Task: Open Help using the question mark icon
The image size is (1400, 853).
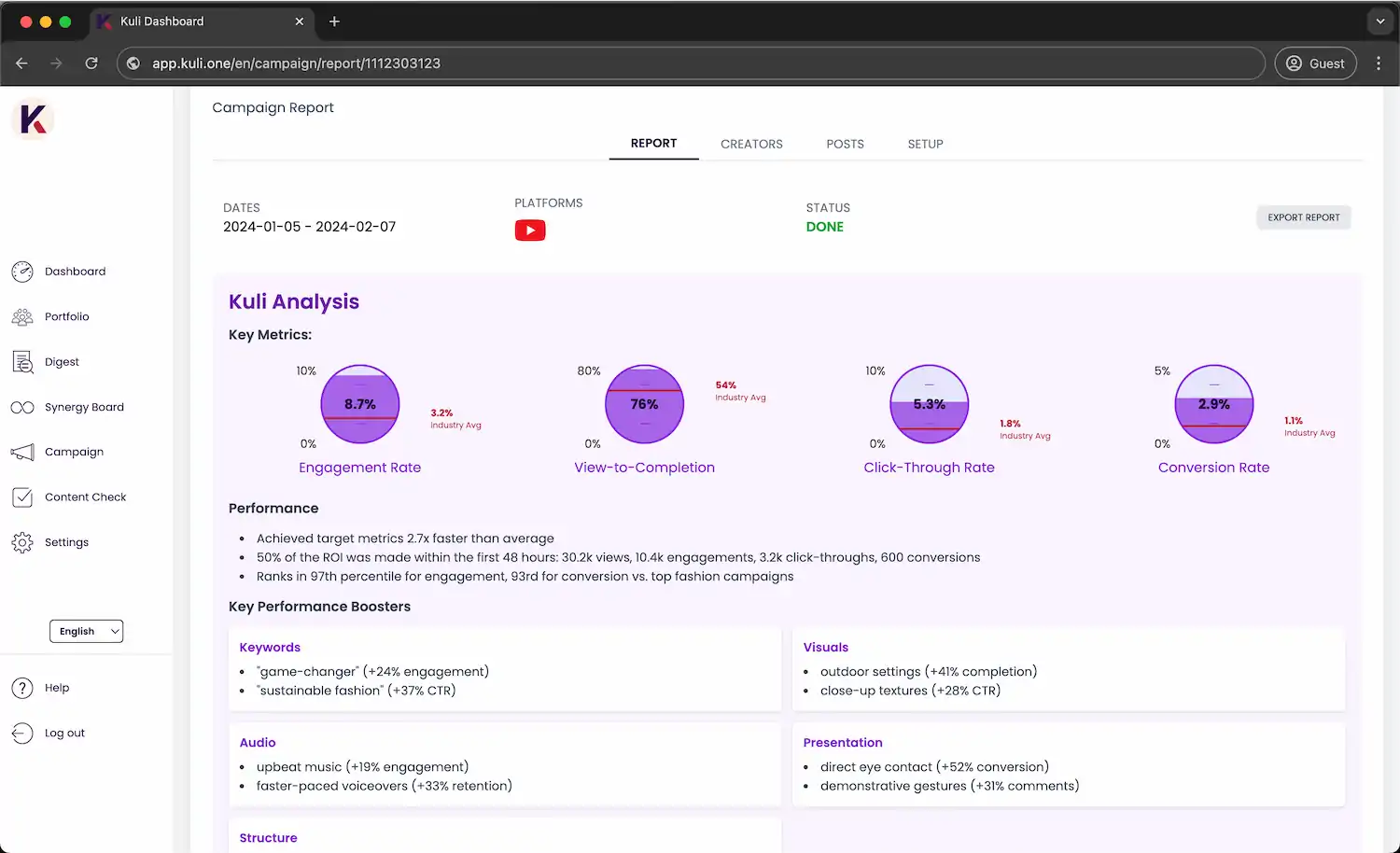Action: 21,688
